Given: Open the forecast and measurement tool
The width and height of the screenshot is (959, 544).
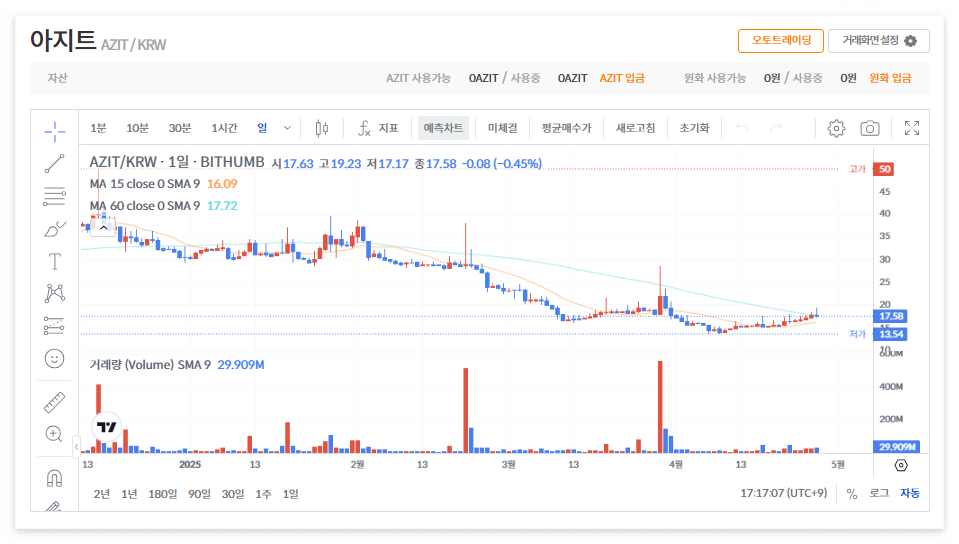Looking at the screenshot, I should 54,326.
